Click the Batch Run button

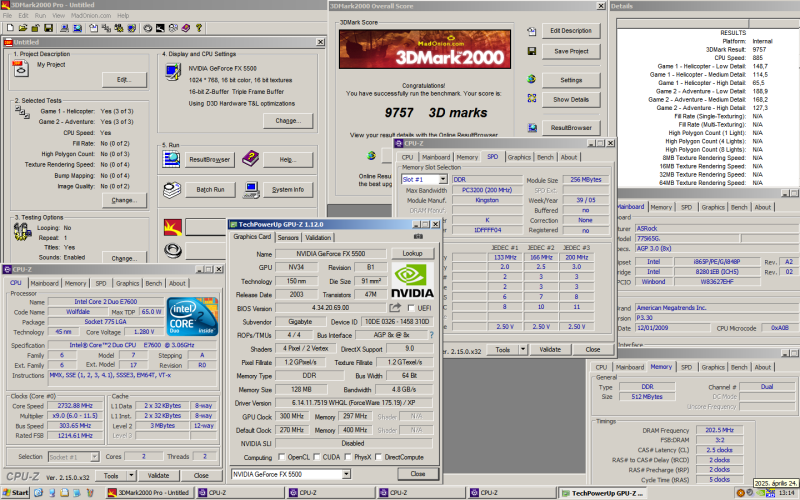point(210,190)
